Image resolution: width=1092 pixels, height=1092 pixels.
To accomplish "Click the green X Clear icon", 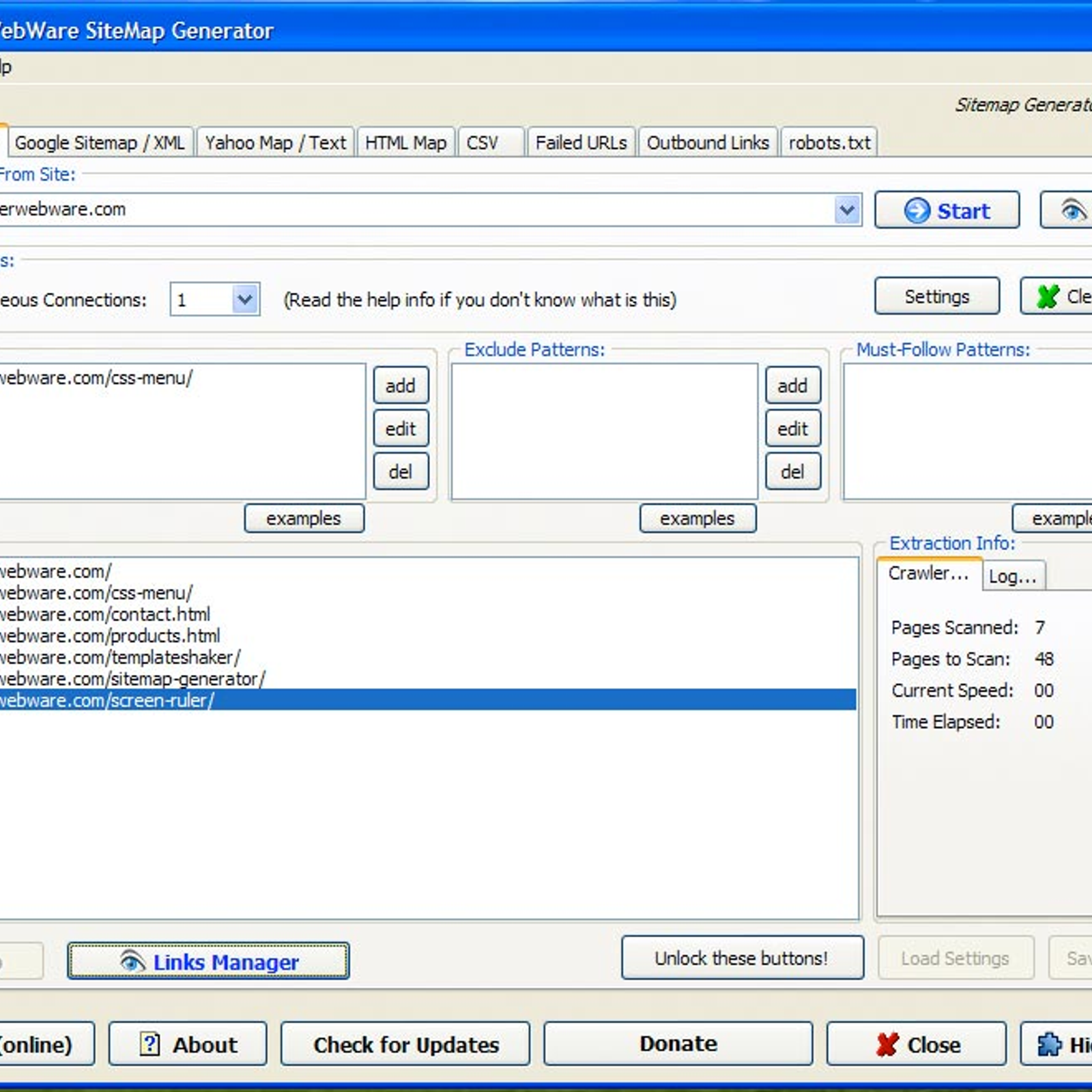I will click(x=1048, y=296).
